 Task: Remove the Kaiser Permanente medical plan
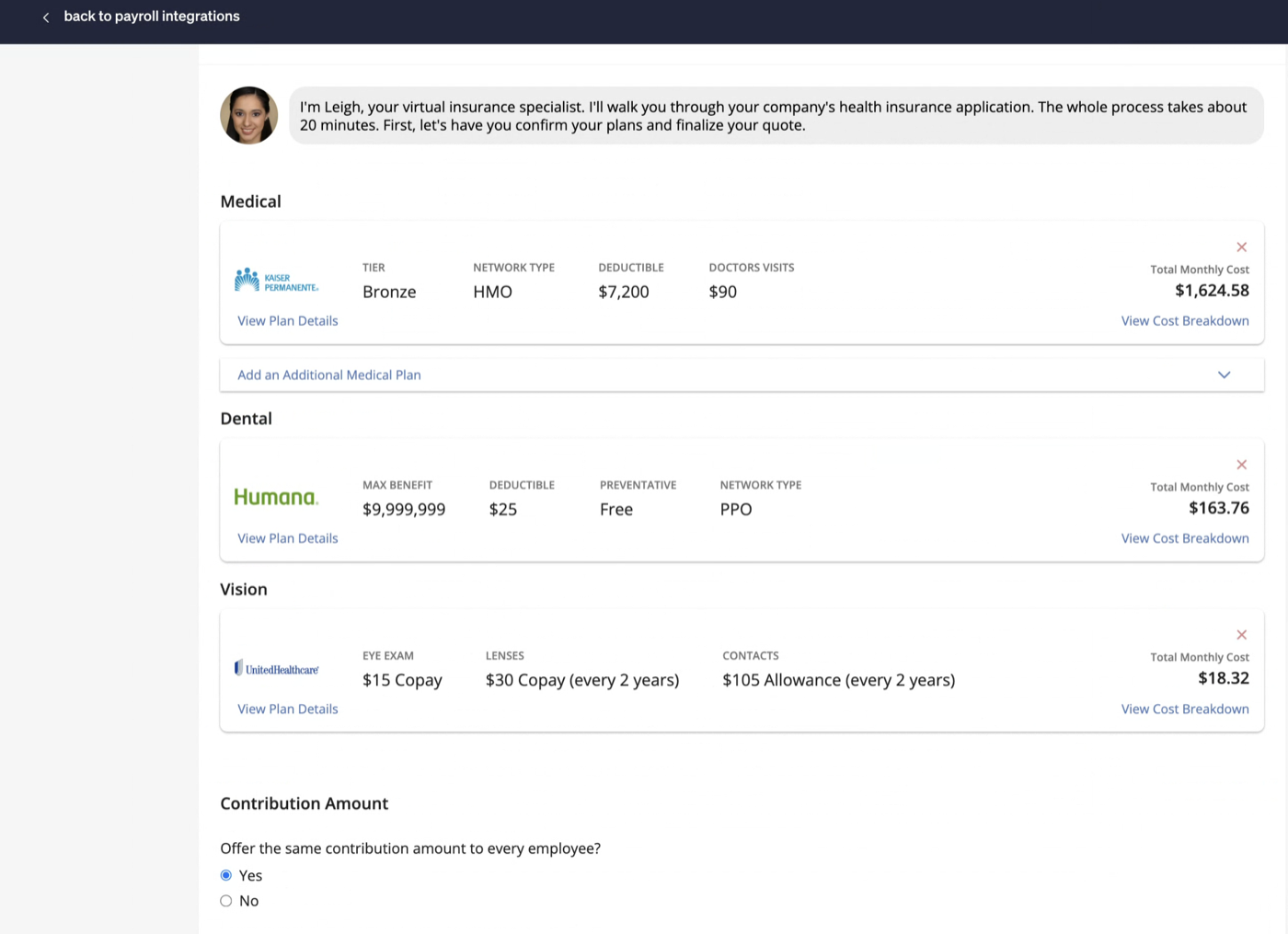tap(1241, 247)
